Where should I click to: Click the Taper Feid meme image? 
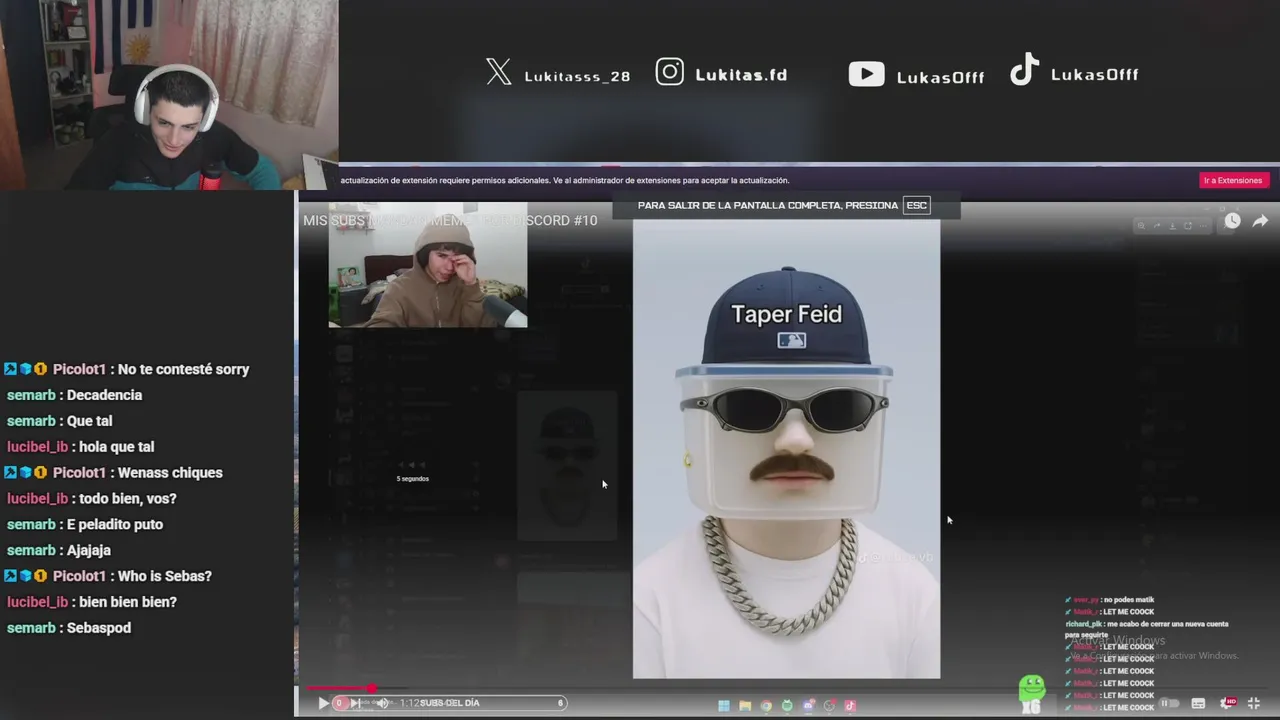[786, 449]
